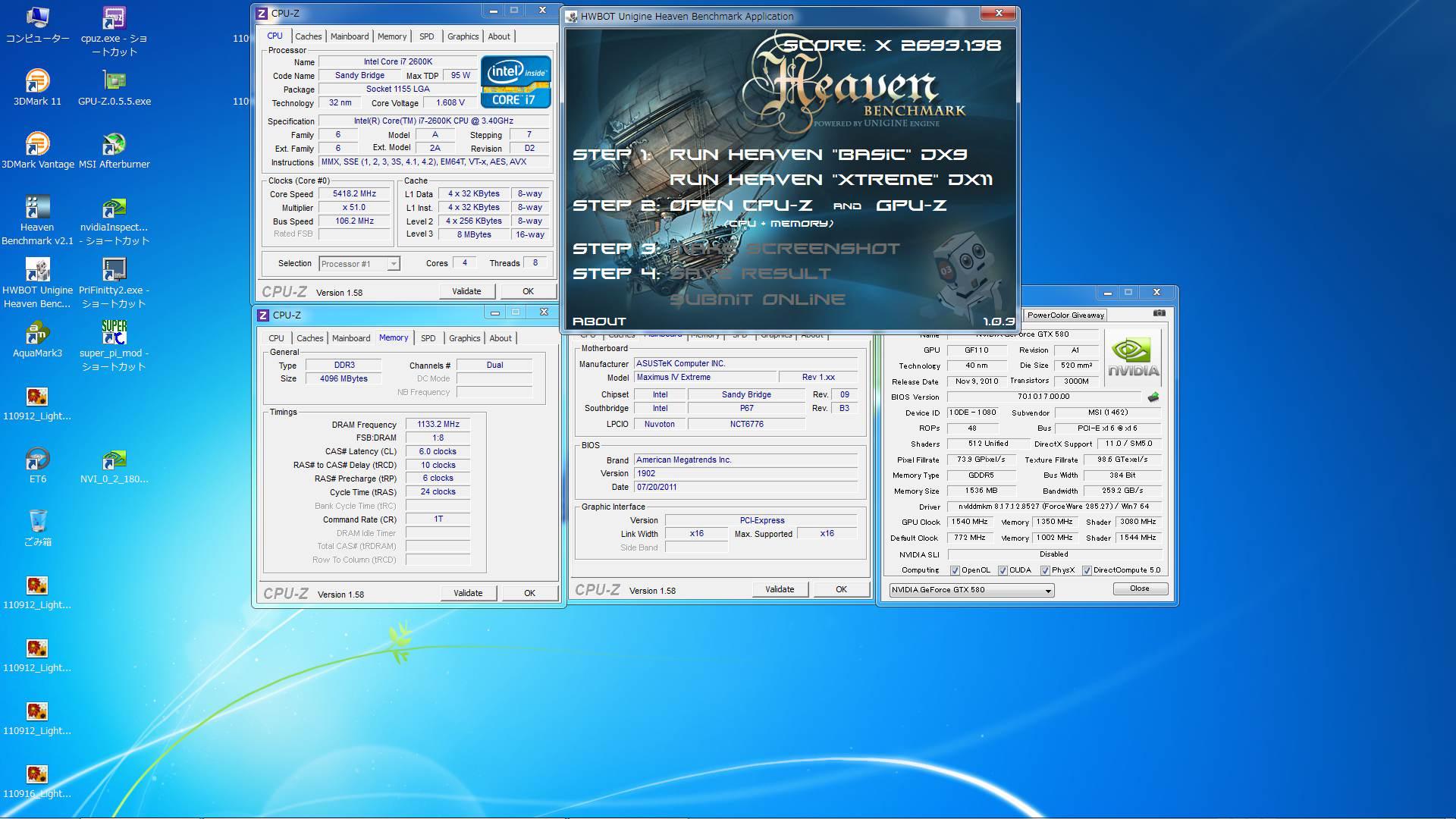The image size is (1456, 819).
Task: Select Heaven Benchmark v2.1 desktop icon
Action: pos(37,220)
